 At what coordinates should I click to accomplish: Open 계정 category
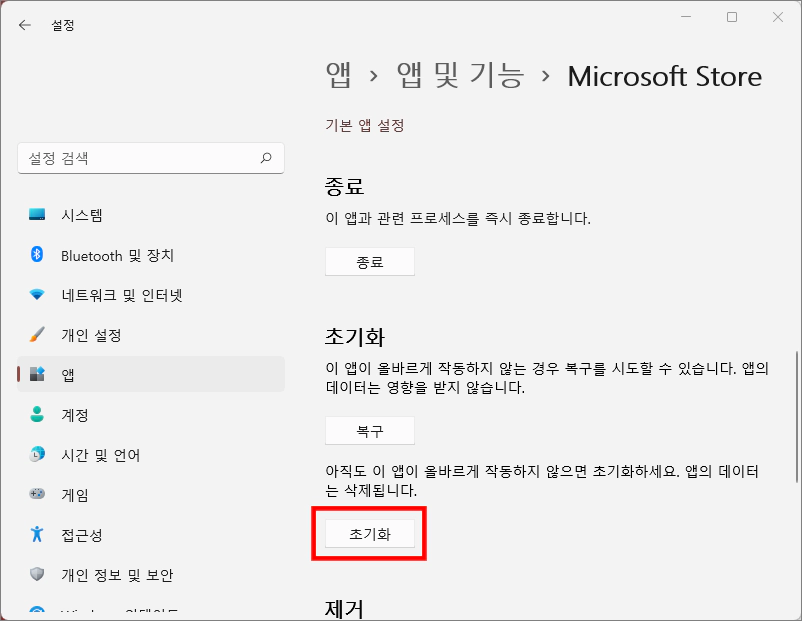coord(151,414)
